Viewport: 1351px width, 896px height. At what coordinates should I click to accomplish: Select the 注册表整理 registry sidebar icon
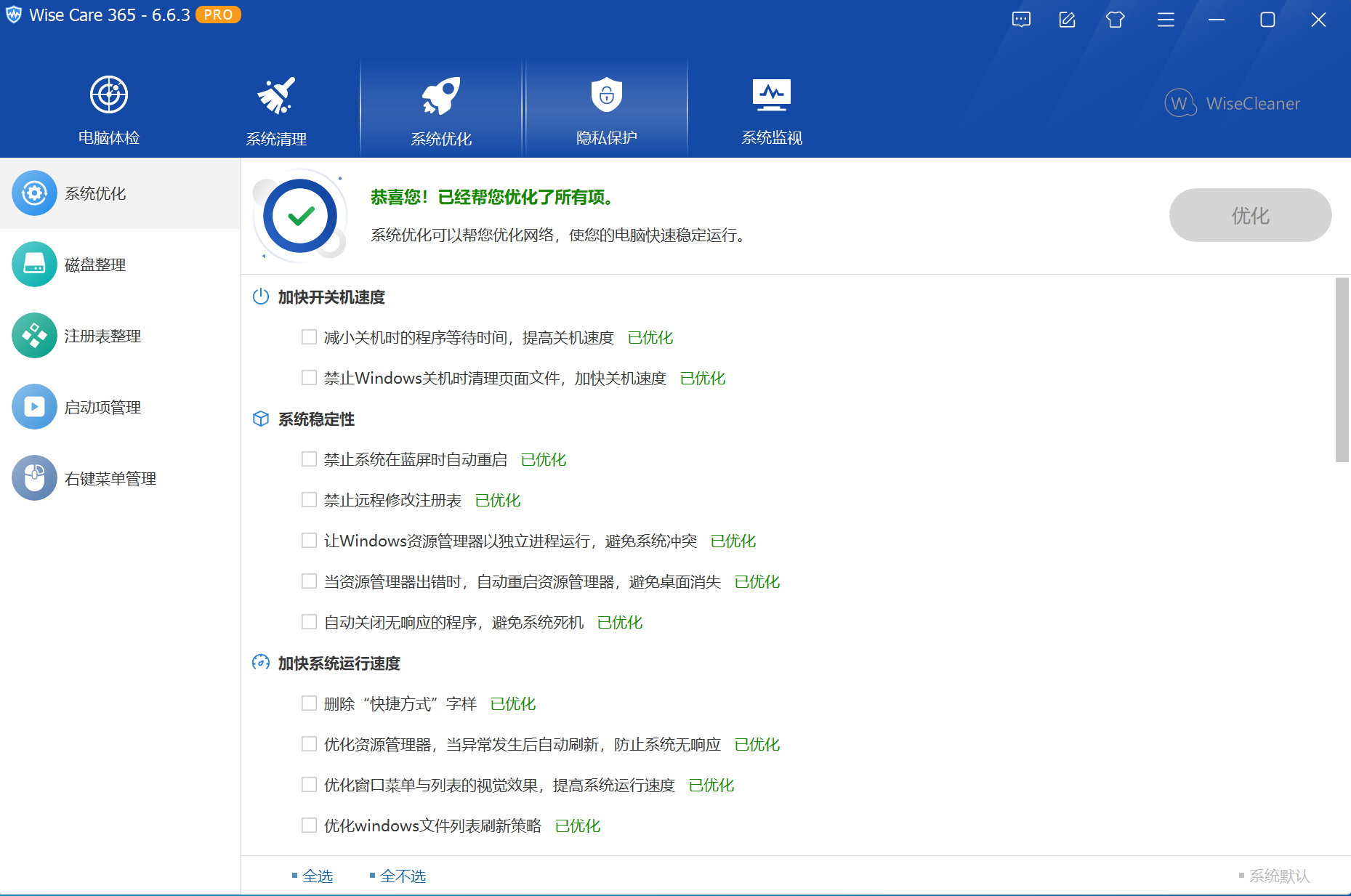pyautogui.click(x=34, y=336)
